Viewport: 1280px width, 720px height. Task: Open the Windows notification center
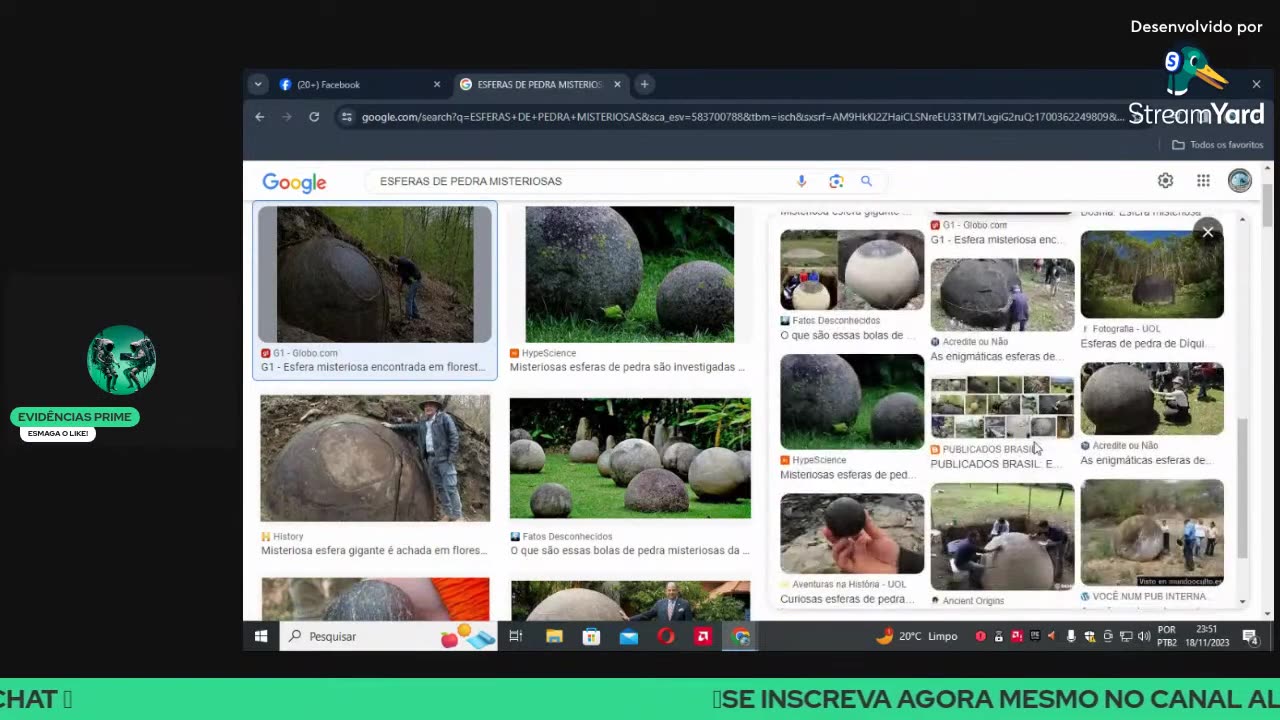click(1251, 636)
